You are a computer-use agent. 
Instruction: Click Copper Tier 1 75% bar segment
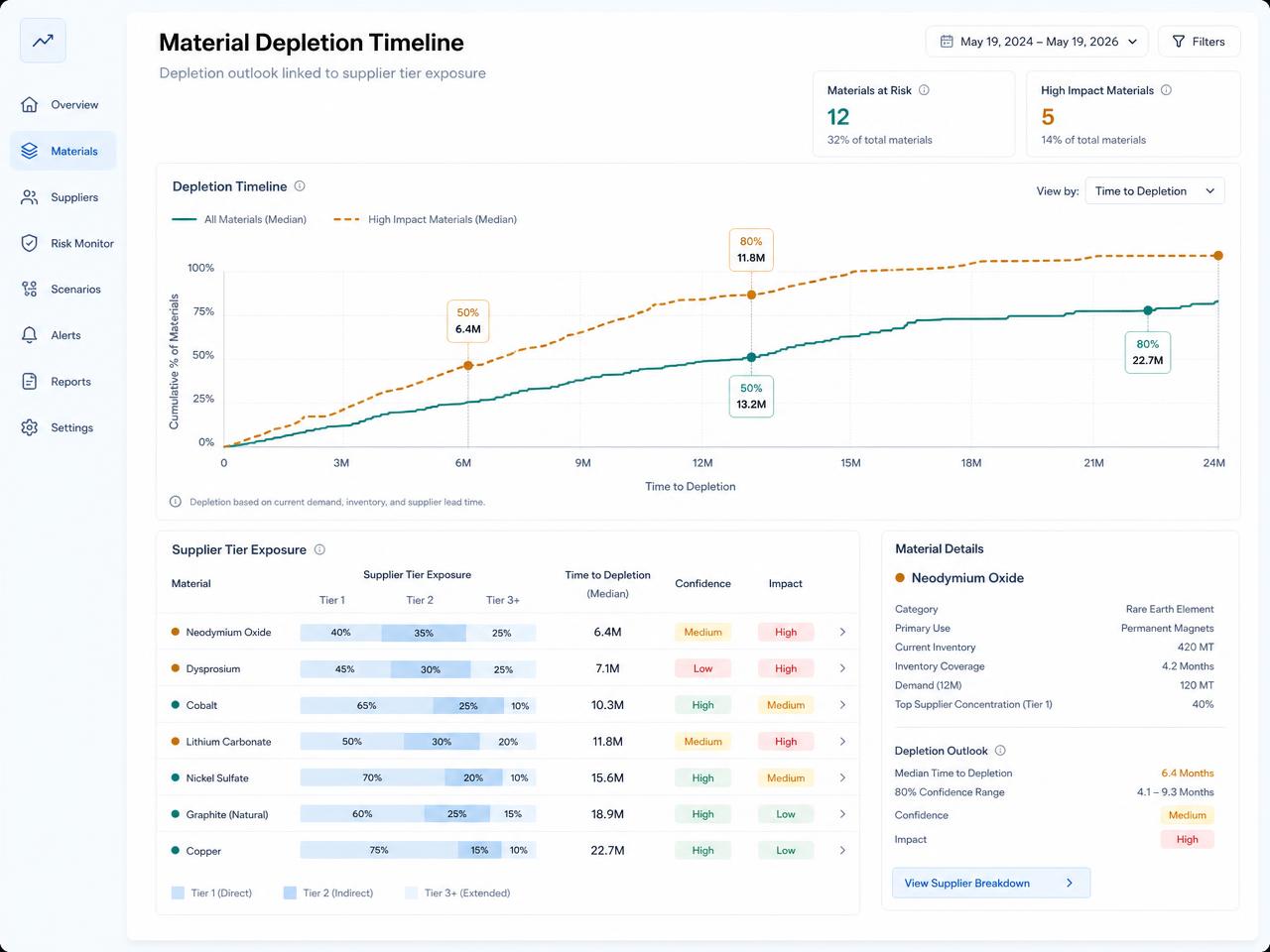[x=379, y=851]
